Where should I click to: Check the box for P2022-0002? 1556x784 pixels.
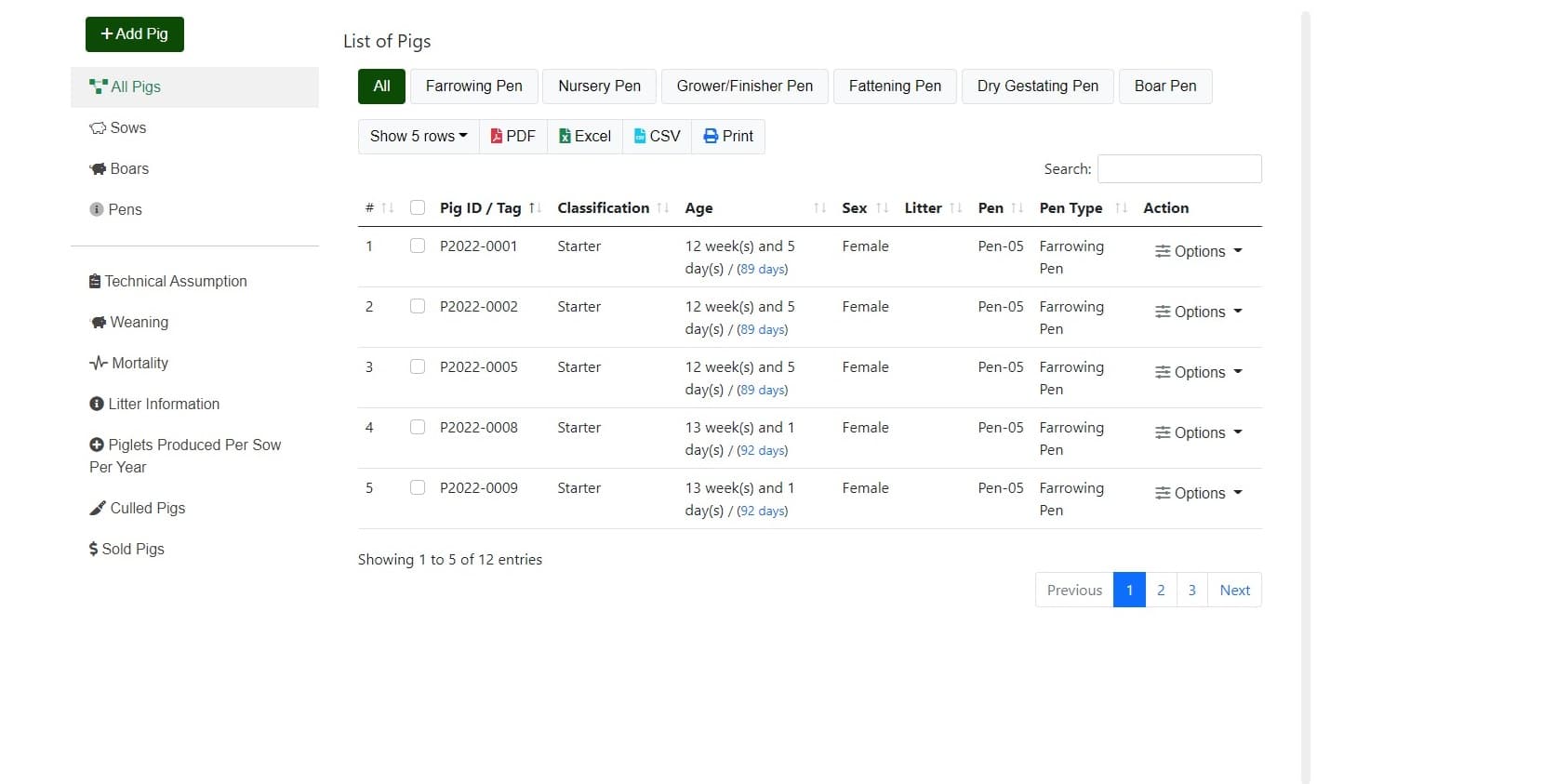[418, 306]
